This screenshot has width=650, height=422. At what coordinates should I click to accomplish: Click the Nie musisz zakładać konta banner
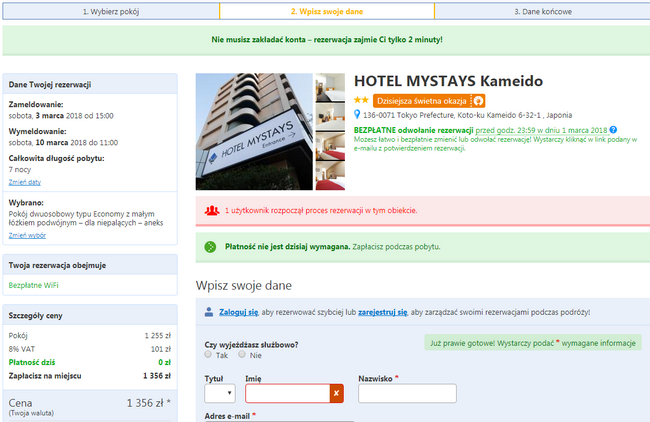(x=327, y=40)
